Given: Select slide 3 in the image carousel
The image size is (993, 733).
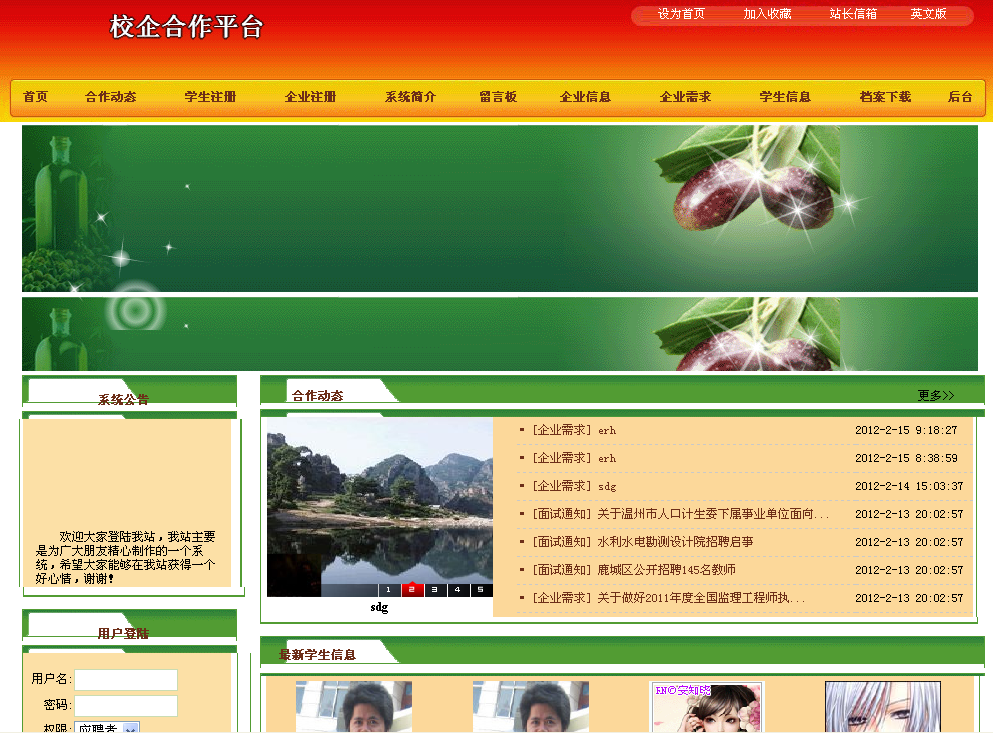Looking at the screenshot, I should pos(435,590).
